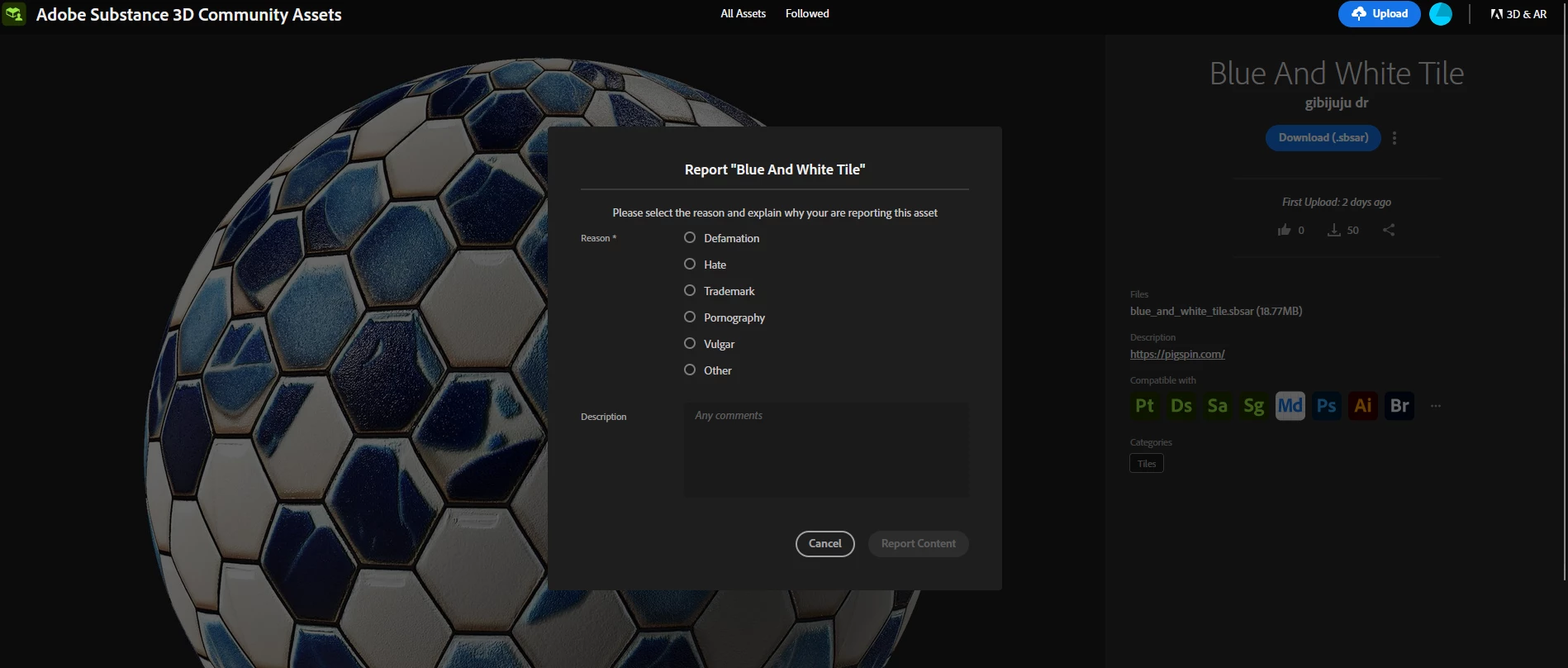The image size is (1568, 668).
Task: Open the user profile avatar
Action: pyautogui.click(x=1441, y=14)
